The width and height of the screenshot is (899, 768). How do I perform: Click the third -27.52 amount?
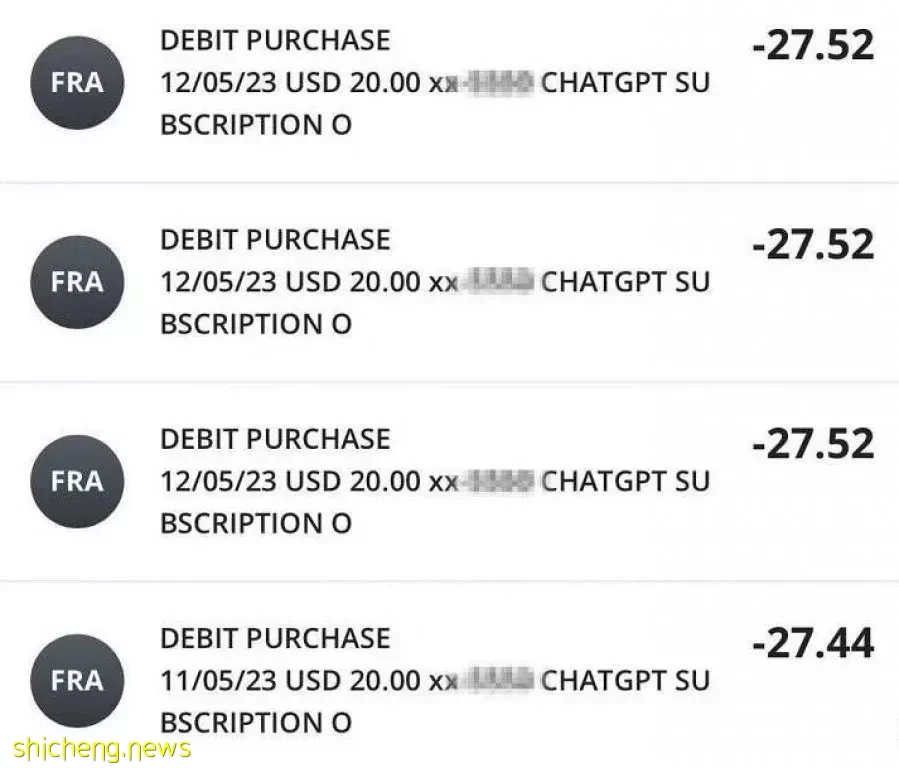click(813, 444)
